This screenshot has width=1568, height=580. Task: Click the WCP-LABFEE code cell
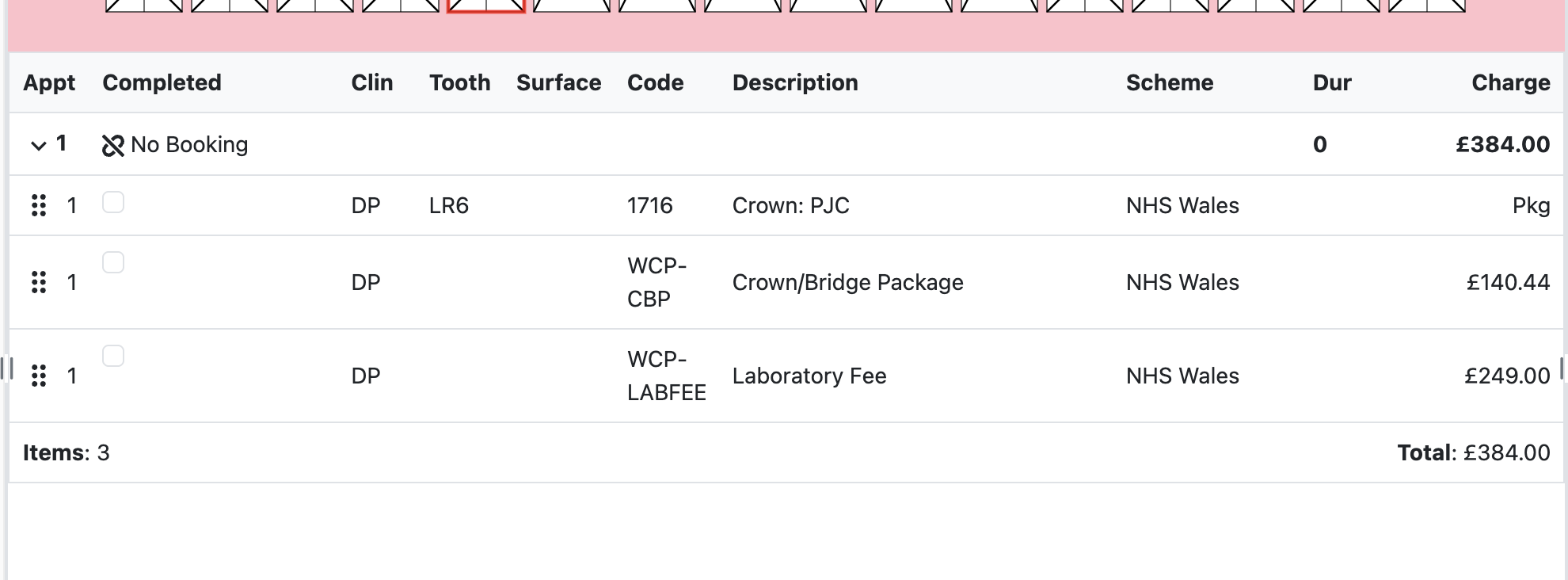pyautogui.click(x=666, y=376)
